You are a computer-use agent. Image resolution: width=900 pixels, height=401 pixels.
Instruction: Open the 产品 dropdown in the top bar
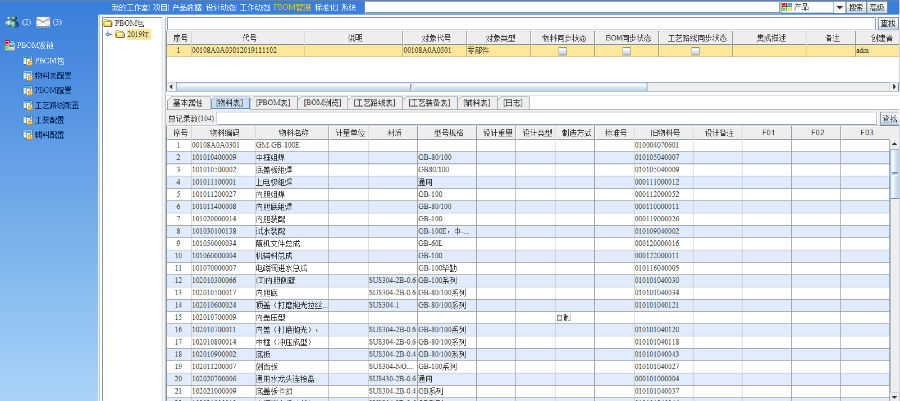pyautogui.click(x=838, y=6)
